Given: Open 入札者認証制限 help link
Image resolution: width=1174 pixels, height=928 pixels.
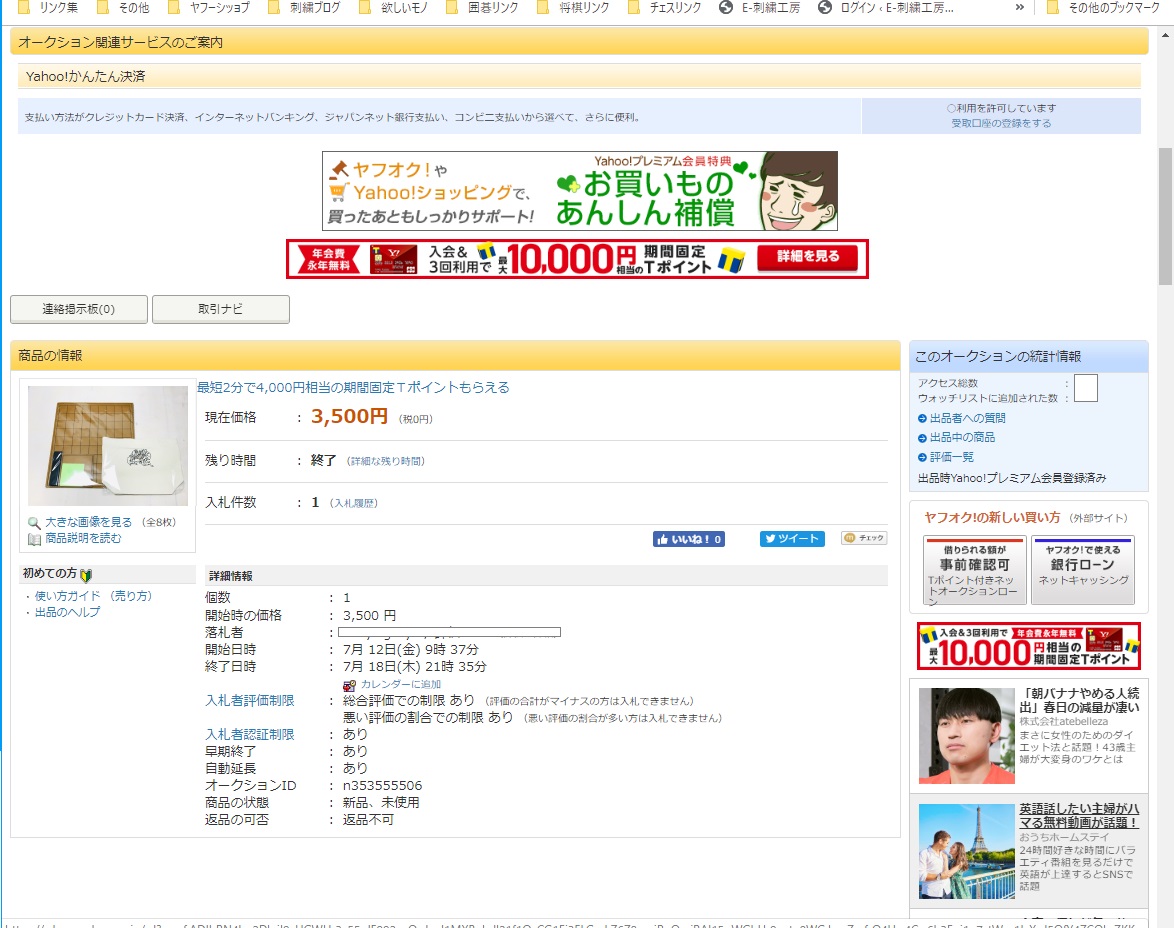Looking at the screenshot, I should [250, 735].
